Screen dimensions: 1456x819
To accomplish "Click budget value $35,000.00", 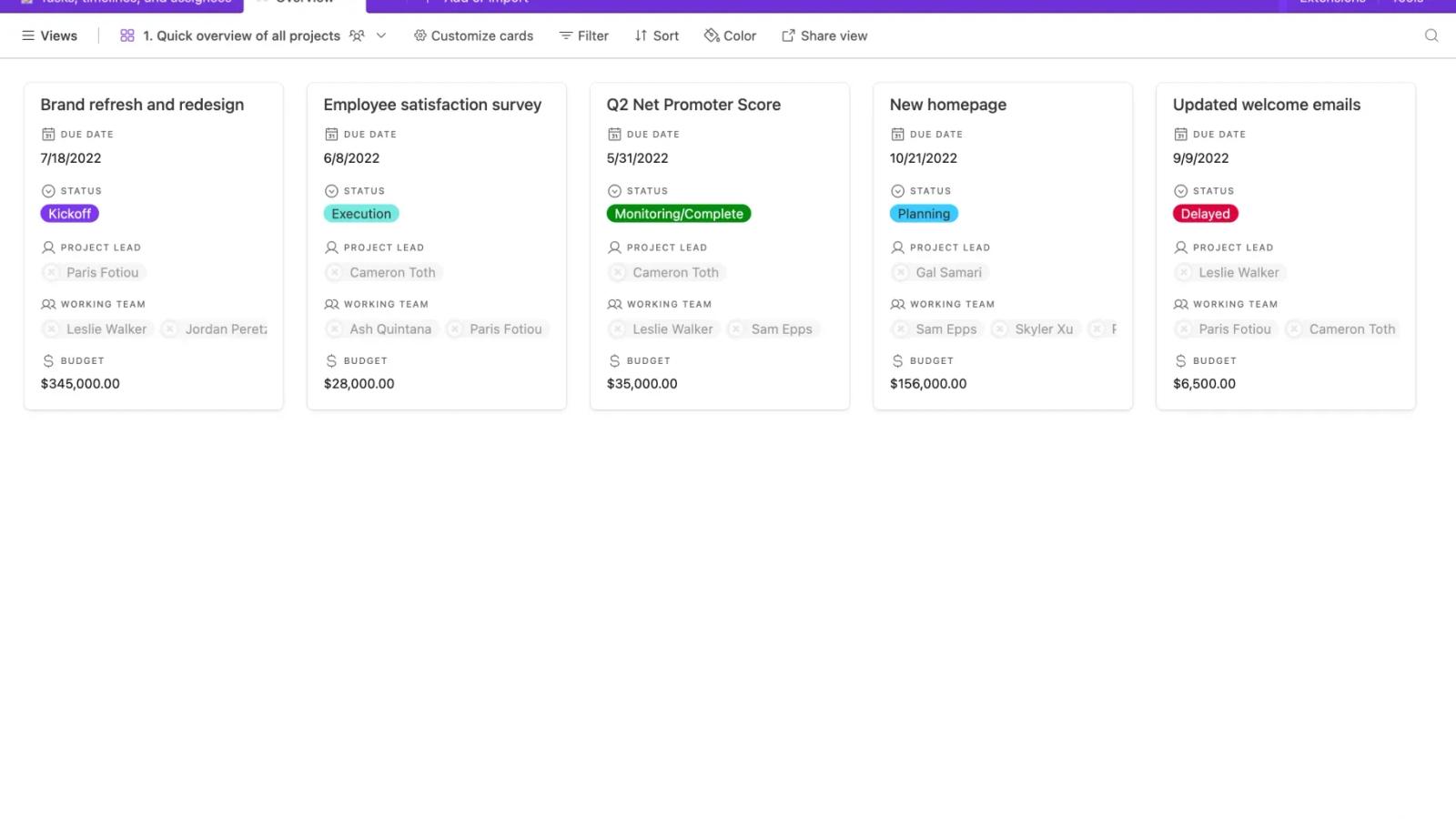I will pos(642,383).
